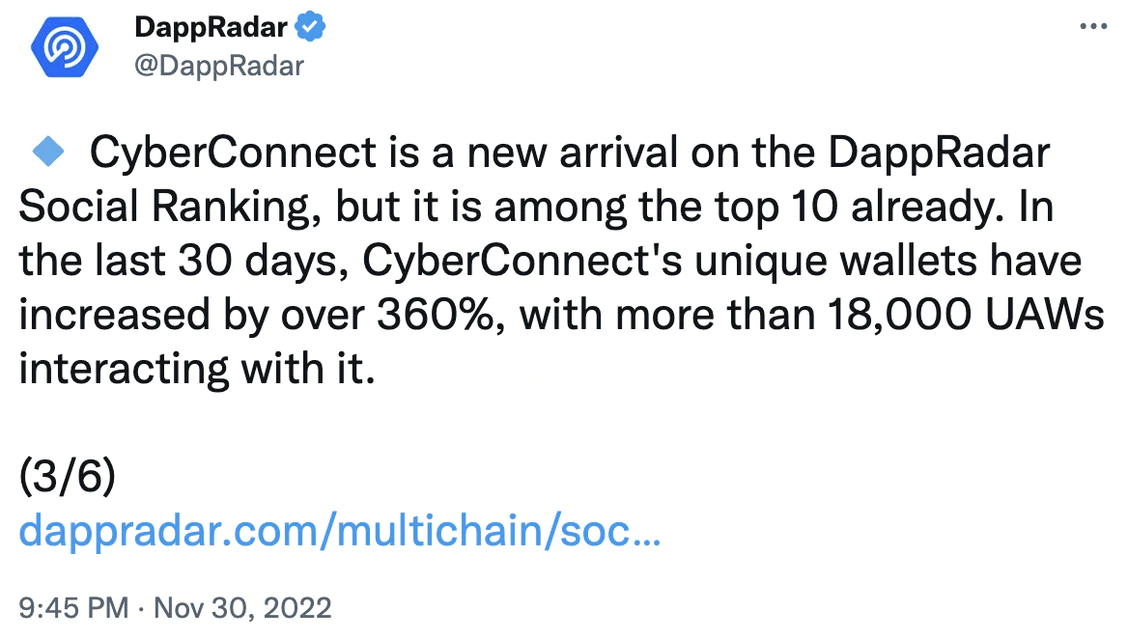Click the first word CyberConnect in the tweet
The width and height of the screenshot is (1128, 639).
[233, 153]
